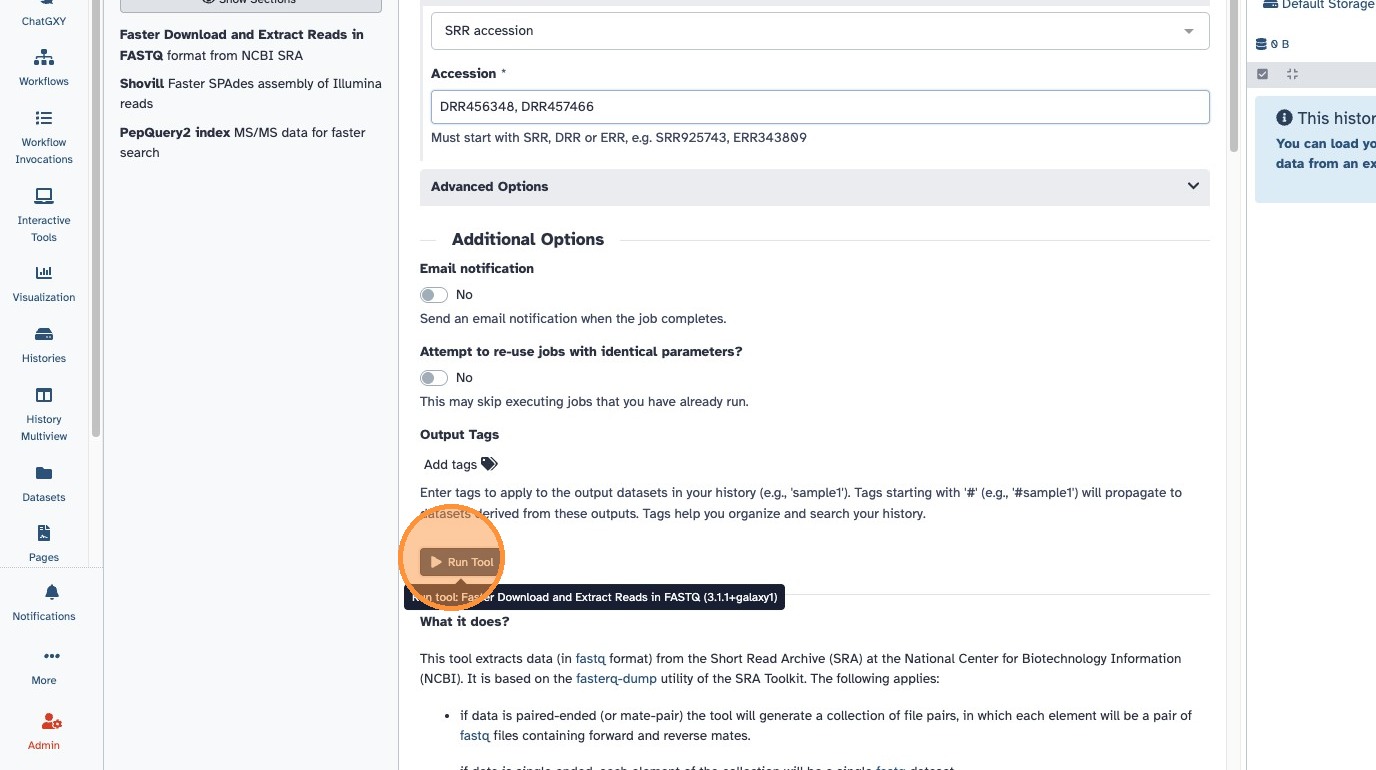Follow the fasterq-dump link
The image size is (1376, 770).
pos(614,678)
